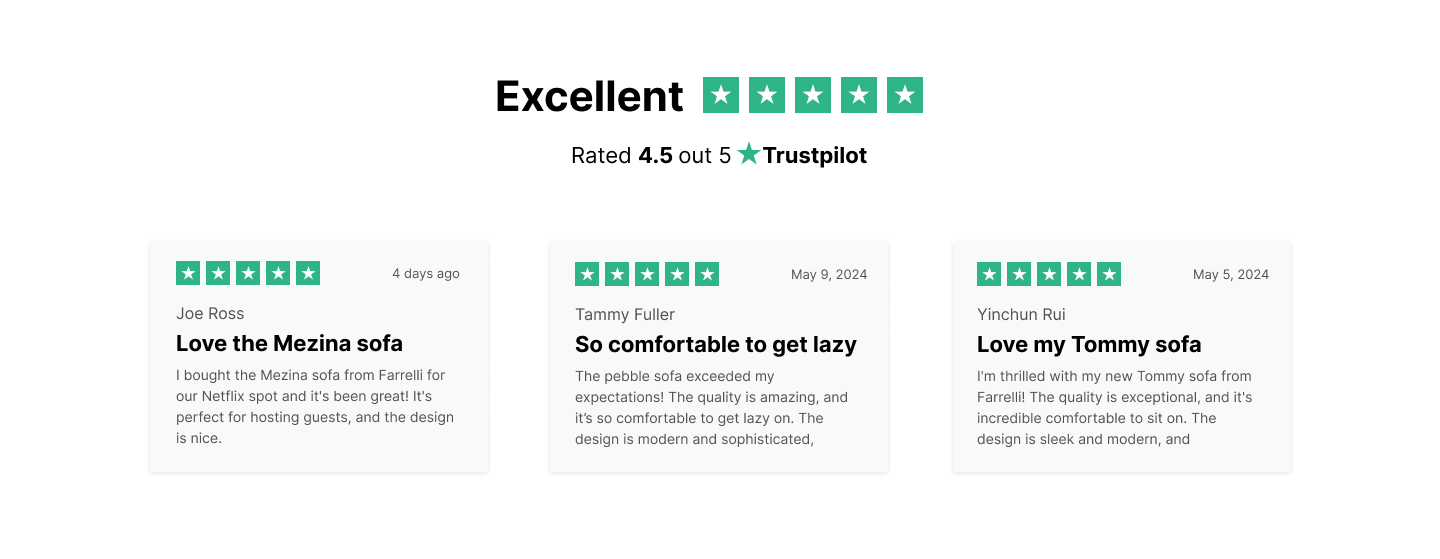This screenshot has height=559, width=1440.
Task: Click the 'May 9, 2024' review date
Action: 828,274
